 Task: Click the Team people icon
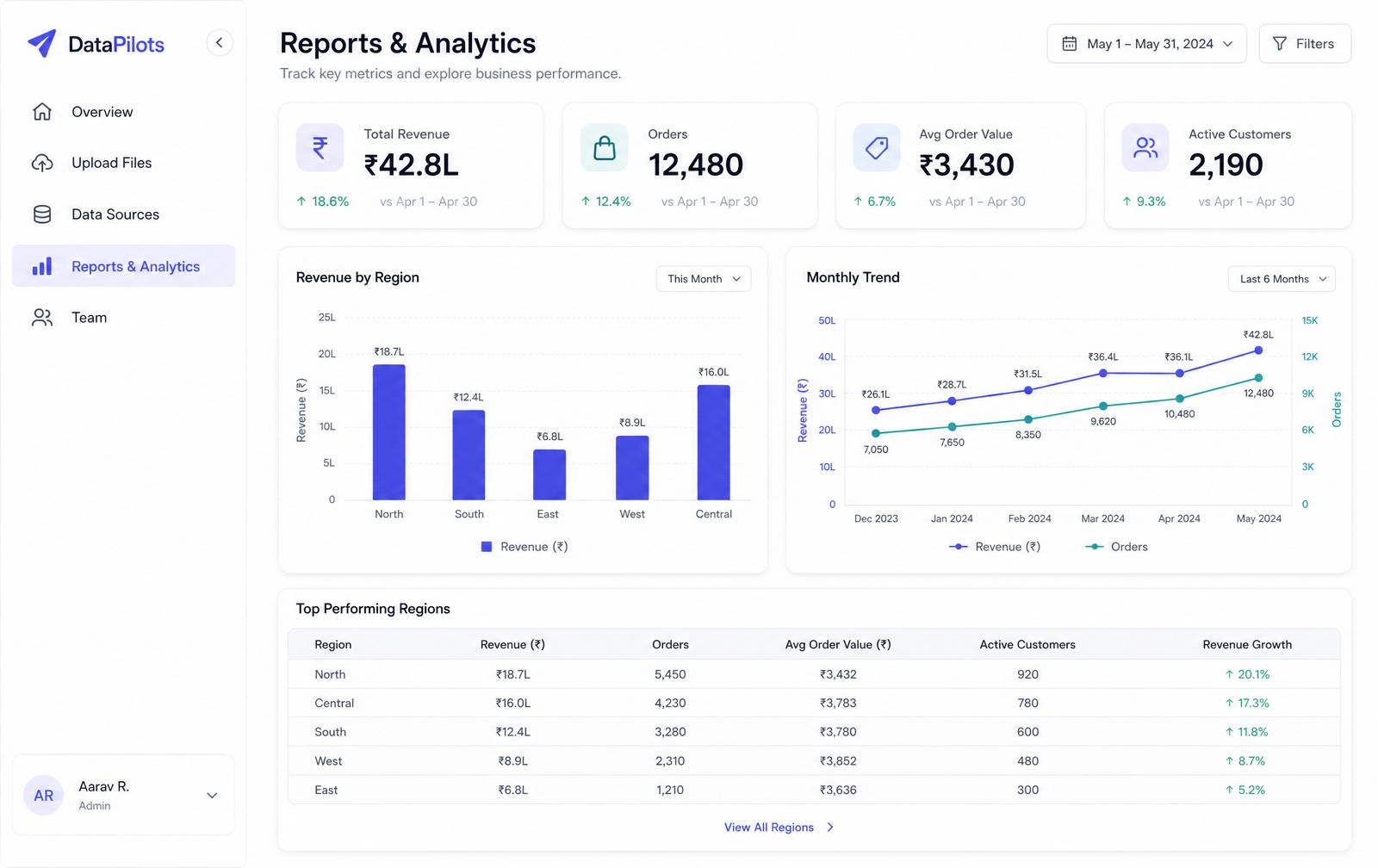click(x=42, y=318)
